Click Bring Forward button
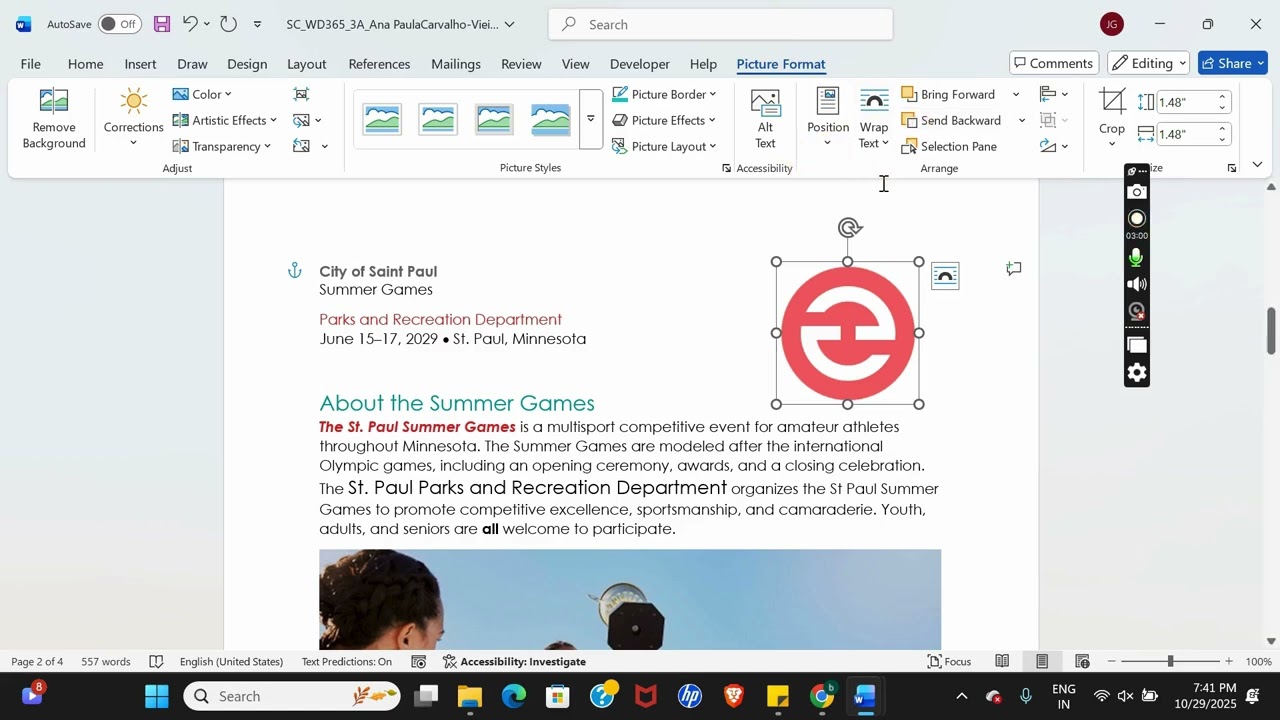 point(949,94)
